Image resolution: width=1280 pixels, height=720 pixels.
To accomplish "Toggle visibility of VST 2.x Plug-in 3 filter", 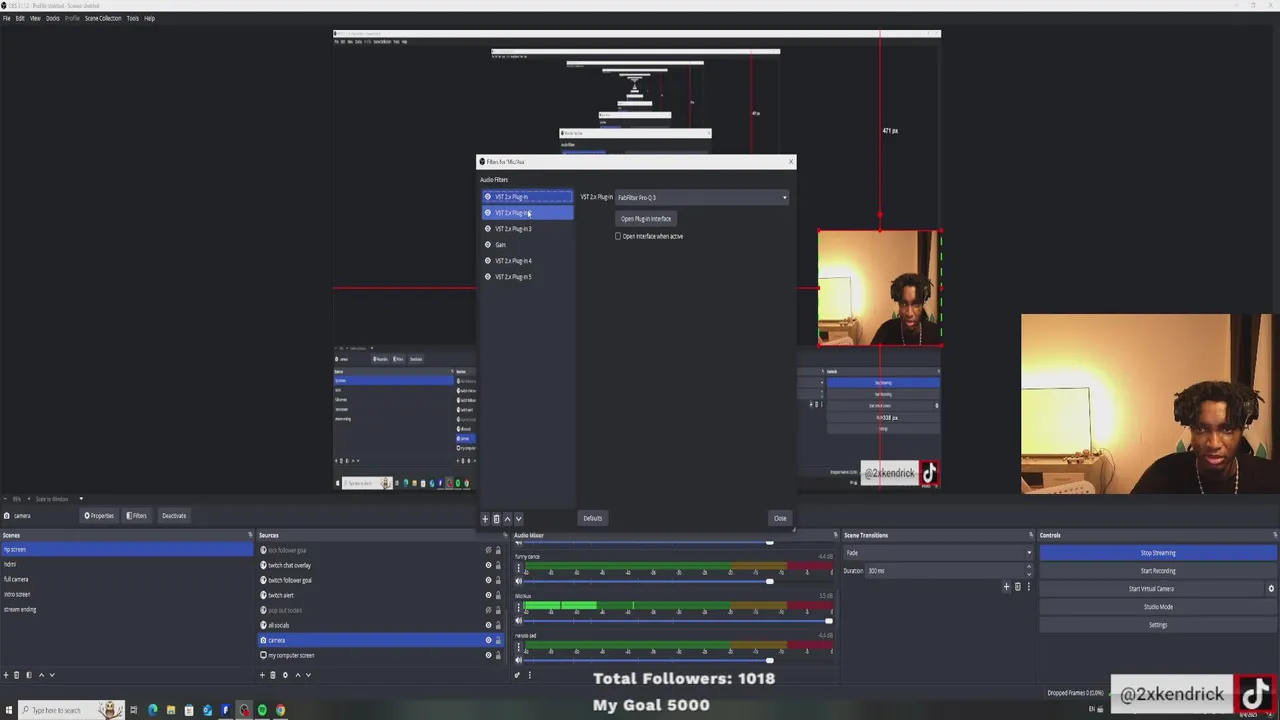I will pos(488,229).
